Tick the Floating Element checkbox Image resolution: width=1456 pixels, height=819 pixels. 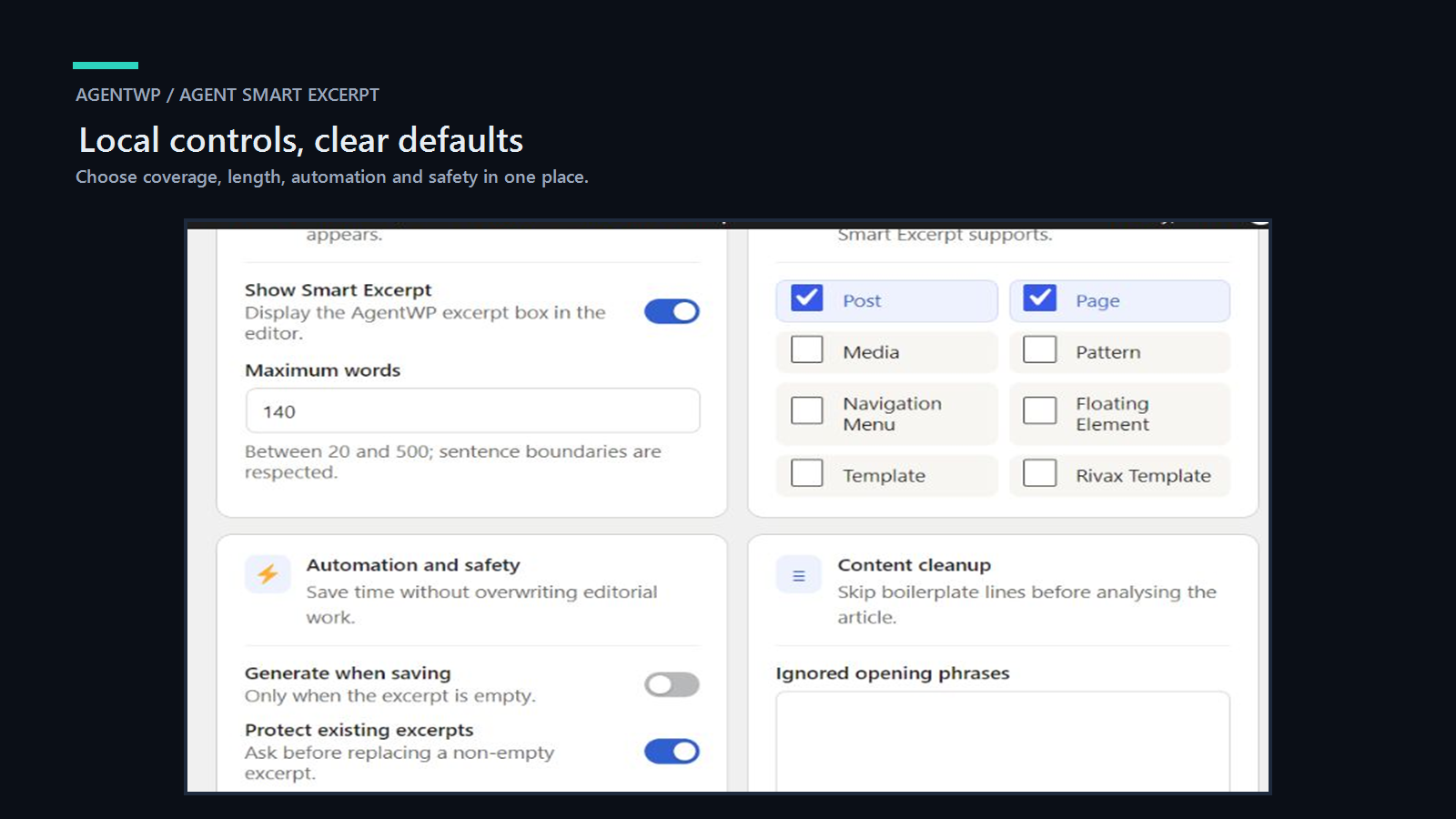[1039, 410]
